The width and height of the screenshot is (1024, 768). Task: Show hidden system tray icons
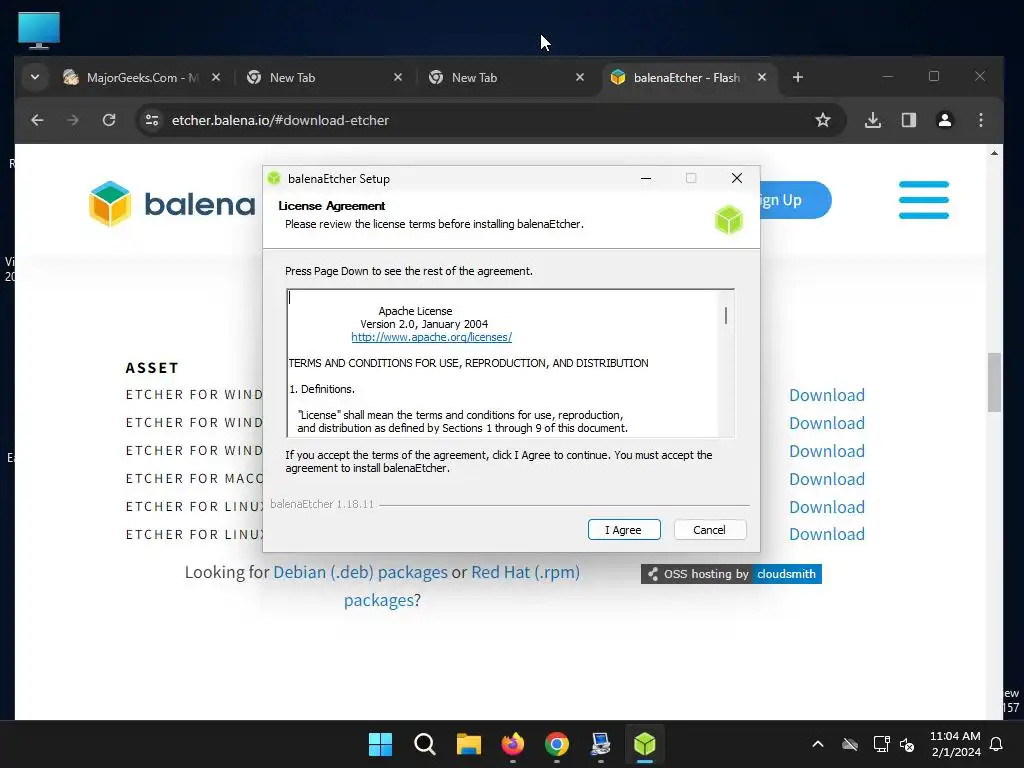tap(818, 744)
